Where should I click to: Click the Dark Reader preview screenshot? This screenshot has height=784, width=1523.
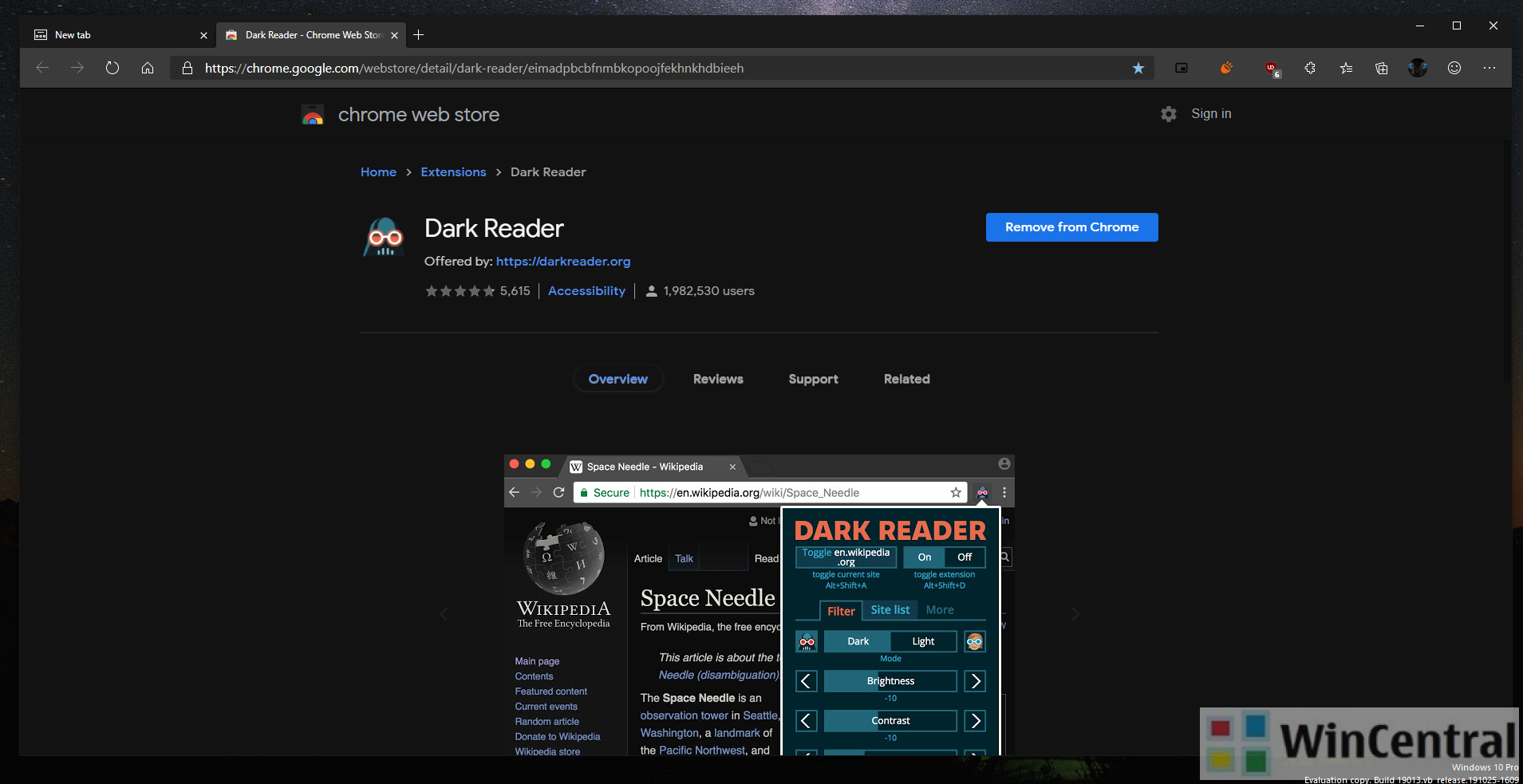760,605
